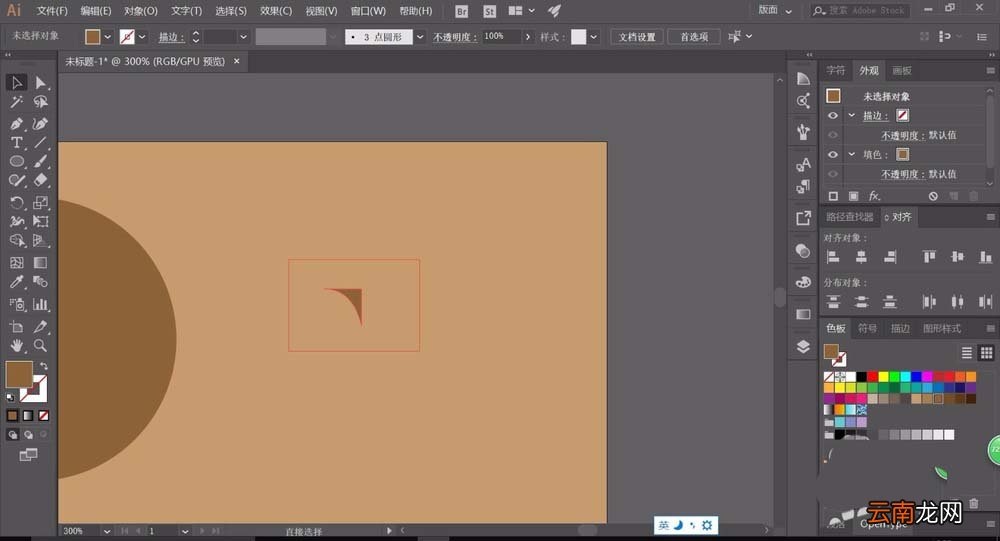Switch to solid Color fill mode
Screen dimensions: 1000x541
[12, 416]
